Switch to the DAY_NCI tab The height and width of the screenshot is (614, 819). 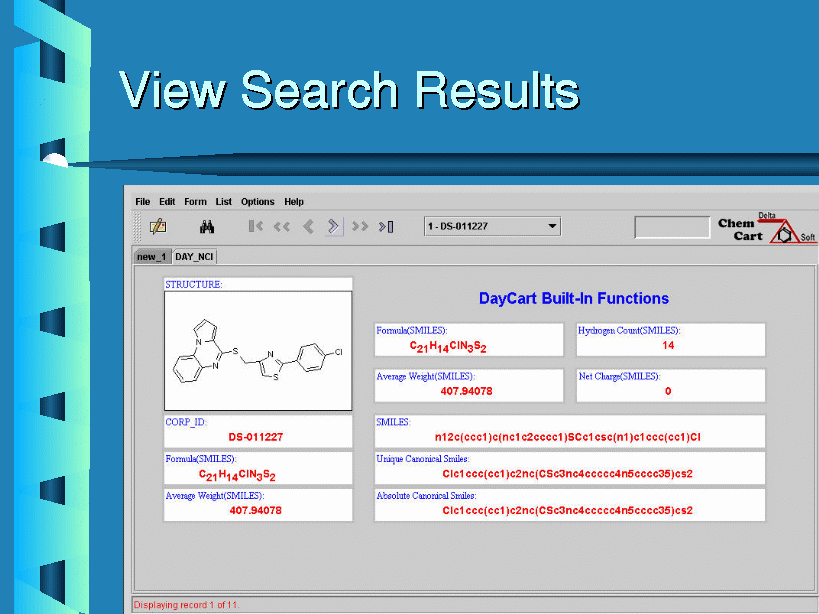(x=194, y=256)
